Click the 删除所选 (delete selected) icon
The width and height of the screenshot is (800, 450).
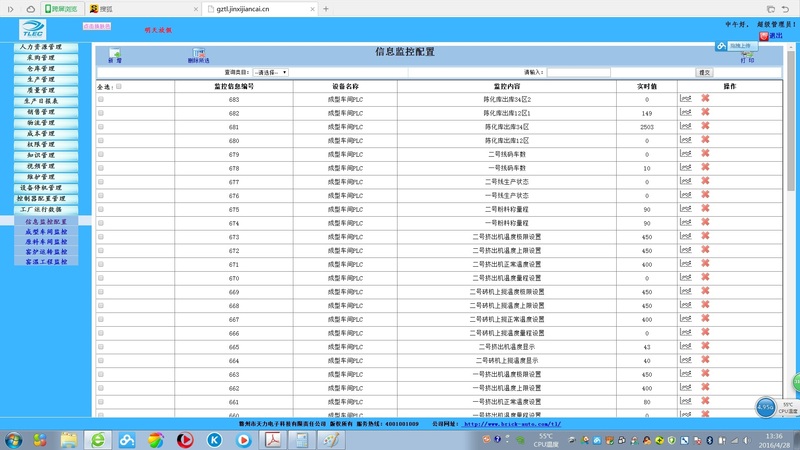coord(198,54)
